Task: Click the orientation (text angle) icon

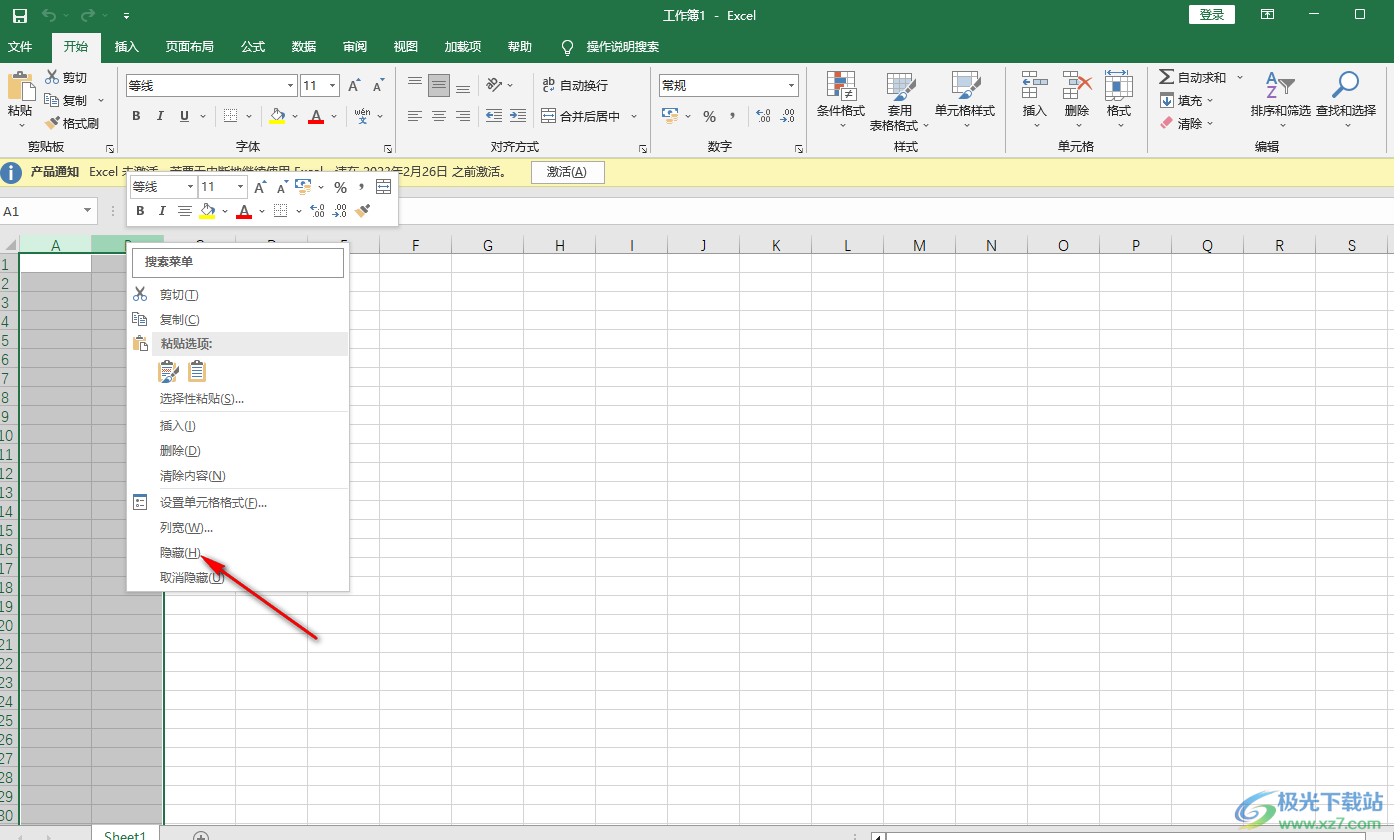Action: click(x=494, y=85)
